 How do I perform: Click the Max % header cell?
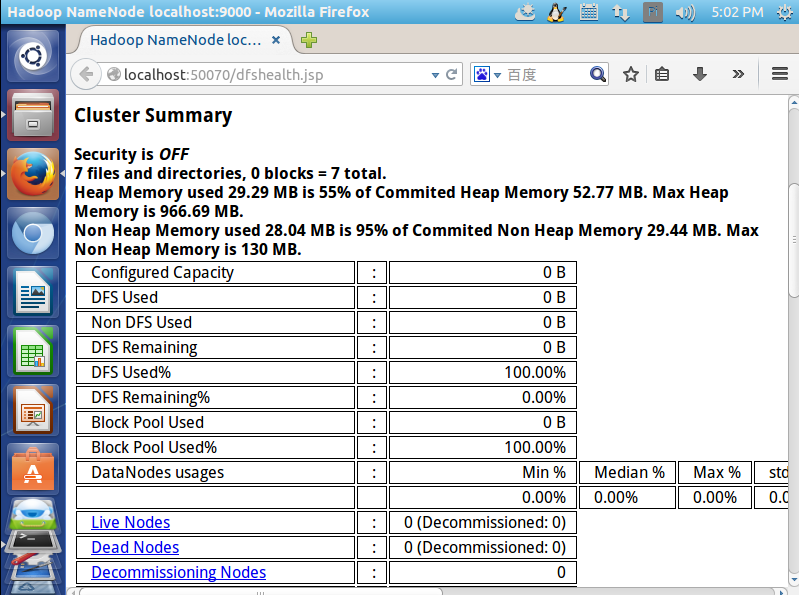pyautogui.click(x=715, y=472)
